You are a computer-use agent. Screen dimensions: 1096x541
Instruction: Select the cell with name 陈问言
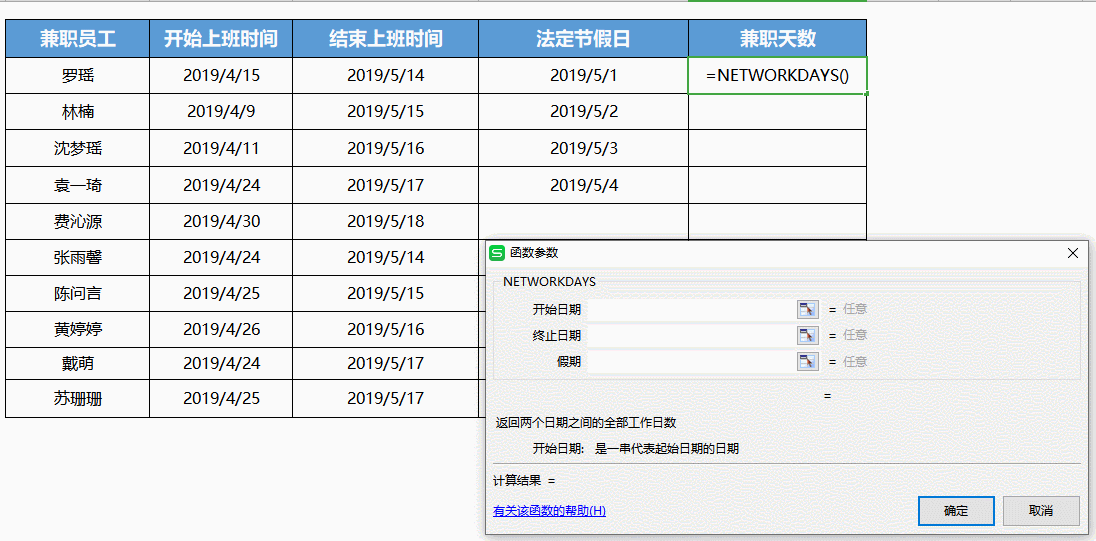[x=78, y=294]
